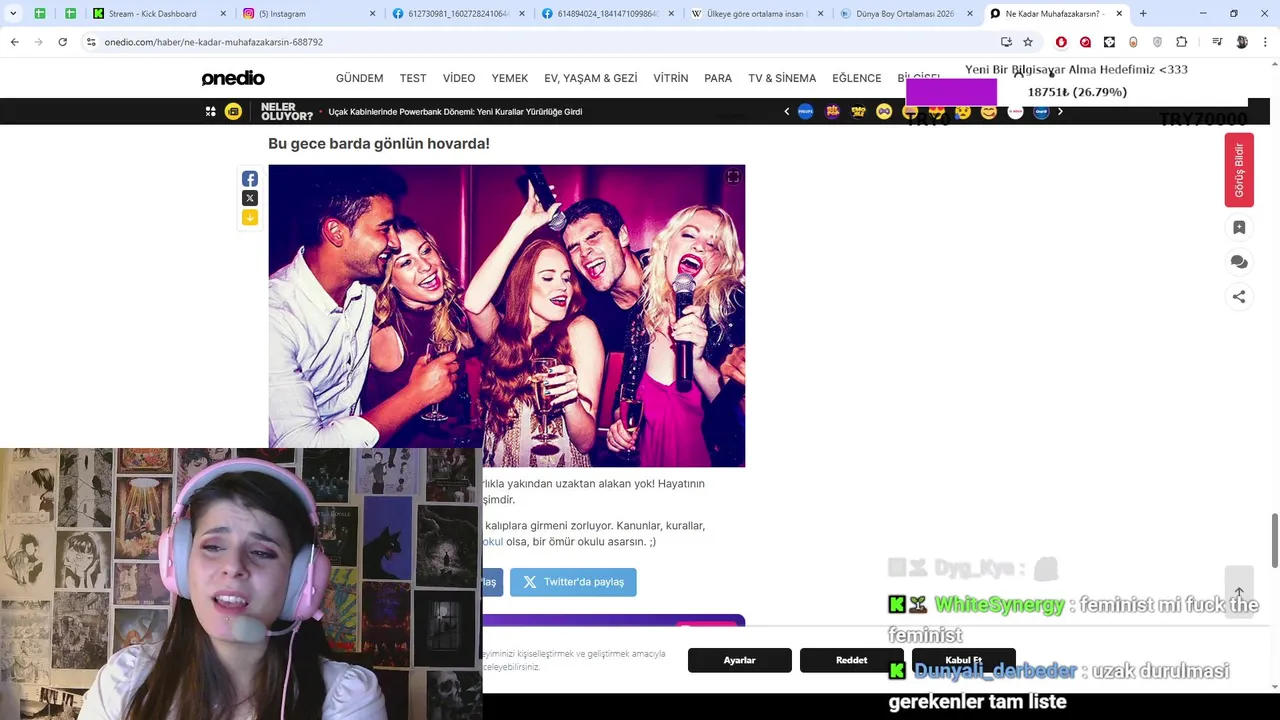Click the previous arrow in ticker carousel
This screenshot has height=720, width=1280.
click(x=786, y=112)
